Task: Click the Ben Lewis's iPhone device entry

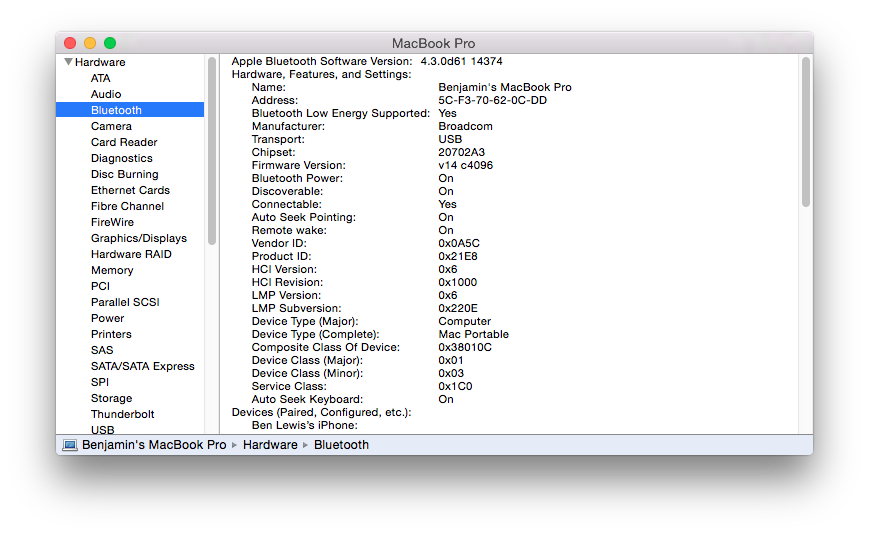Action: (x=305, y=425)
